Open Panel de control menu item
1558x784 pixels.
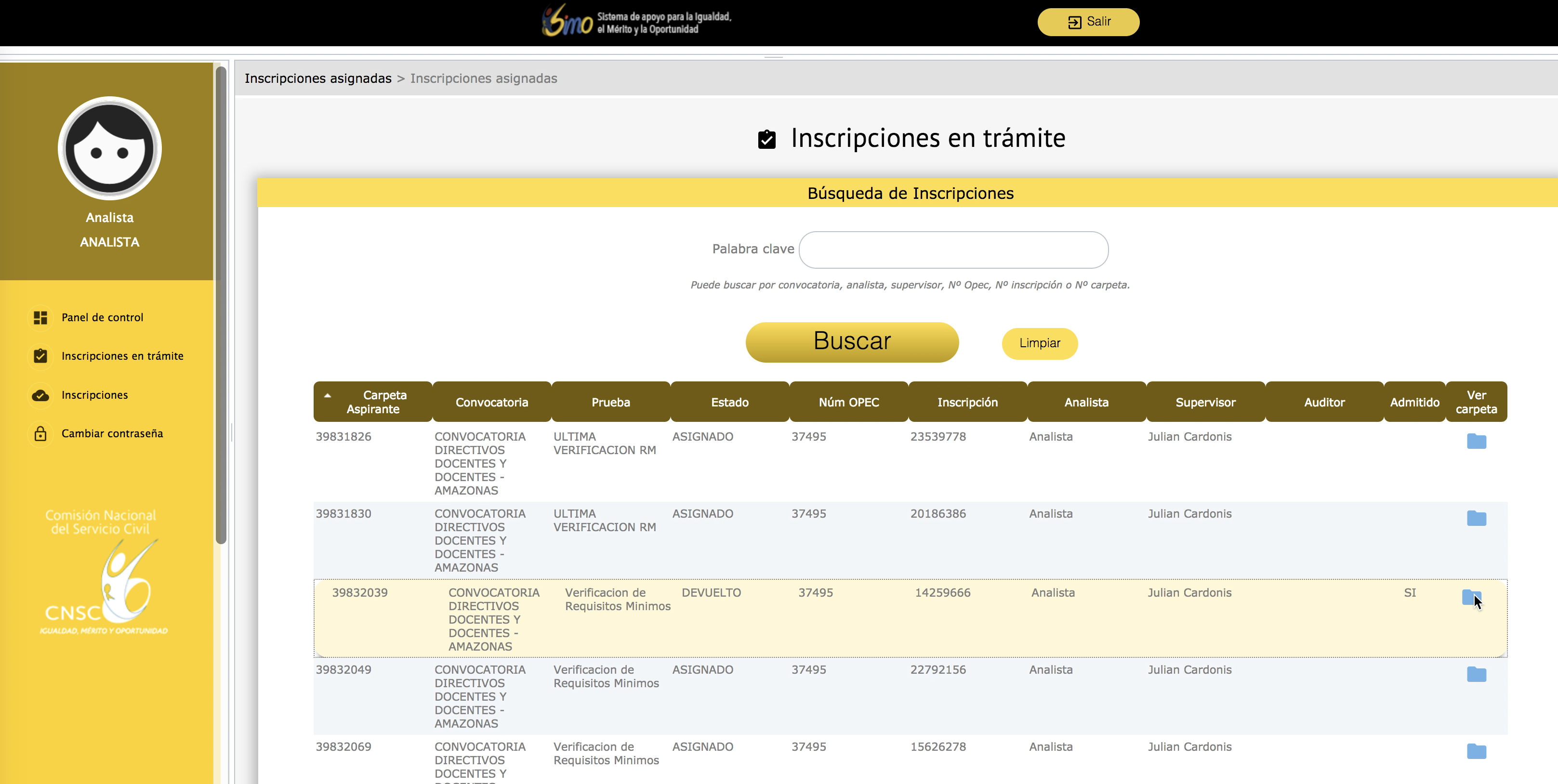click(x=102, y=317)
